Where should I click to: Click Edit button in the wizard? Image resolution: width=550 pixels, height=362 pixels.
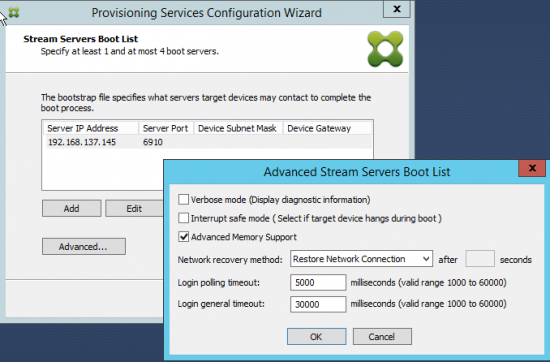134,208
